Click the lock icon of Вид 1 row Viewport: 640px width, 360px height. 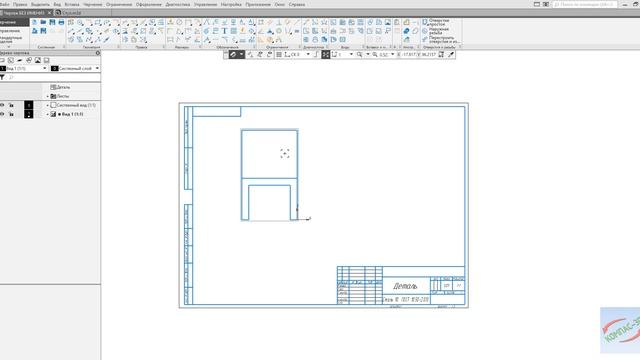click(11, 114)
